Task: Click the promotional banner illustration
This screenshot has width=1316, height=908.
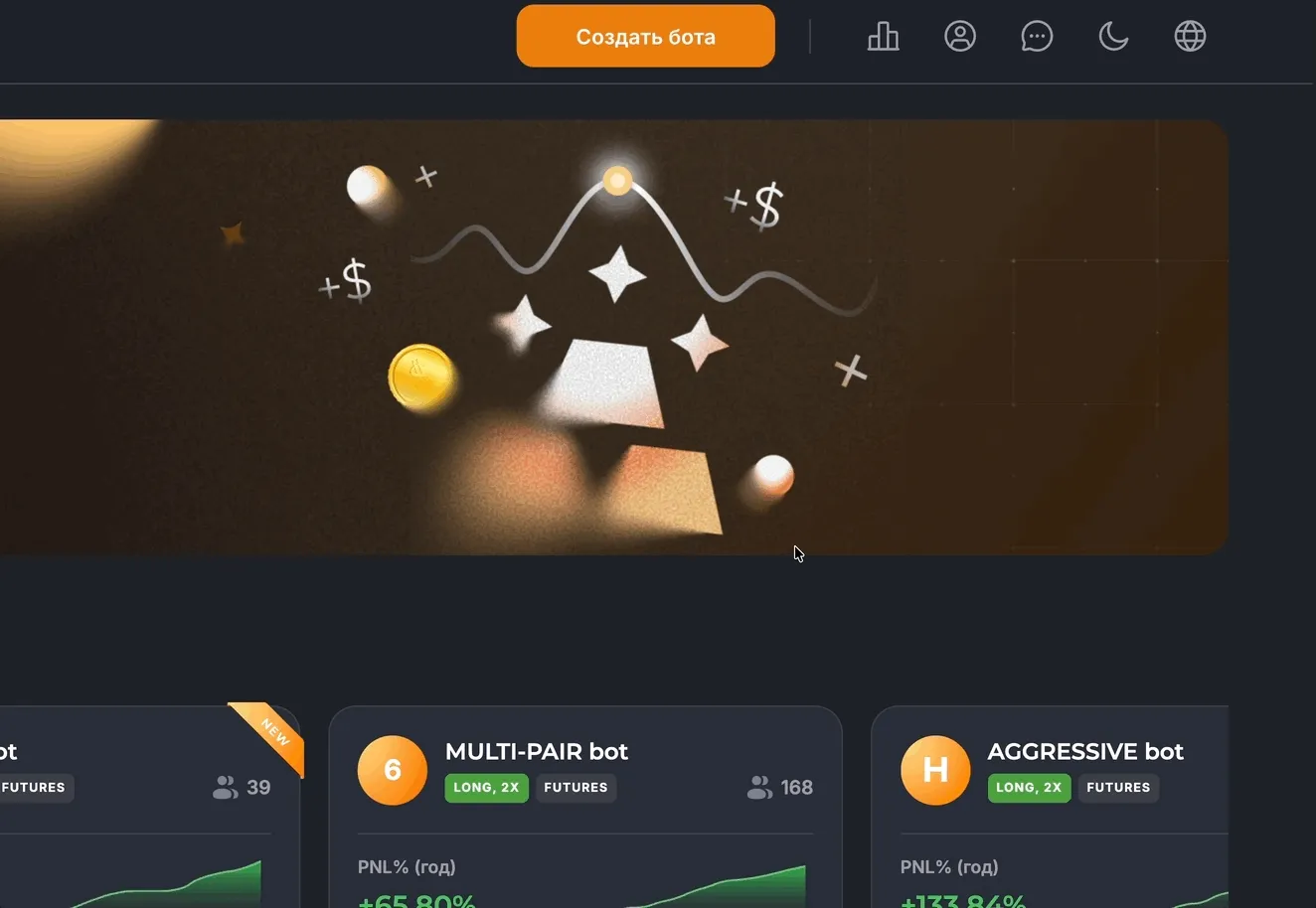Action: click(x=614, y=337)
